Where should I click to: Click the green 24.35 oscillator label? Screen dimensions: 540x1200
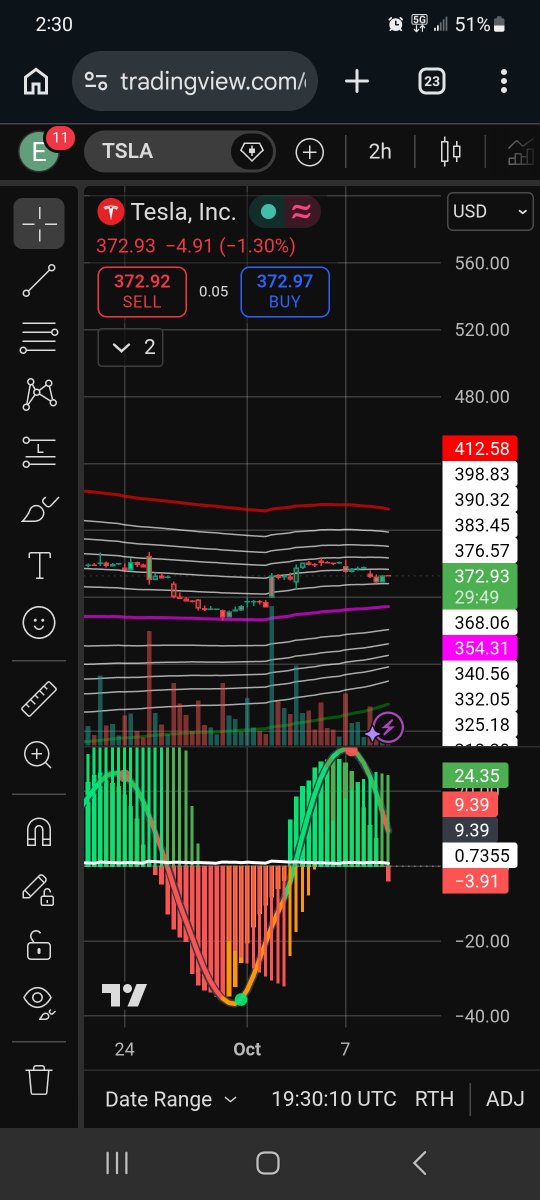click(475, 775)
